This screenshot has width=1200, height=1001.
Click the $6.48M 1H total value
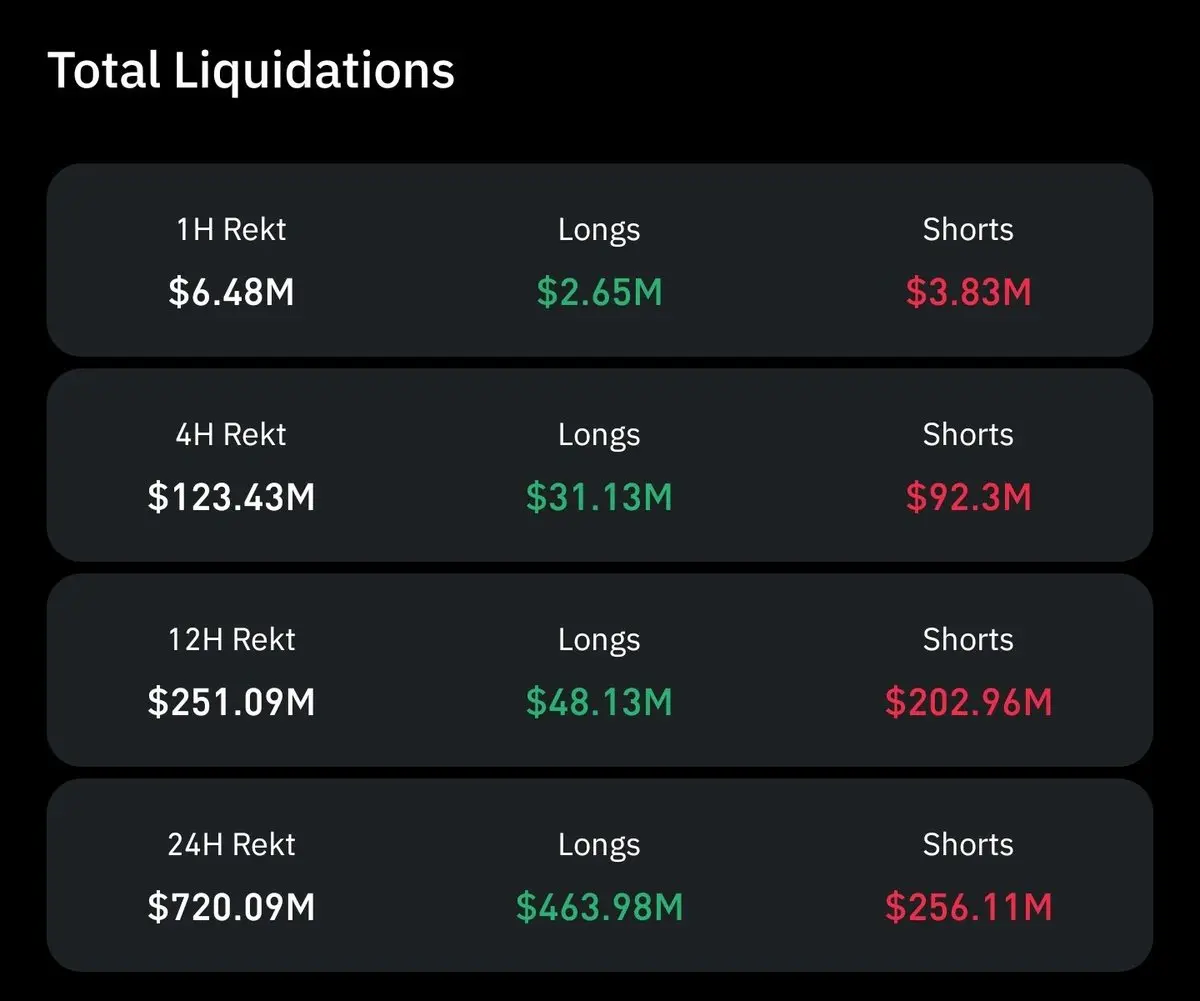[x=231, y=292]
